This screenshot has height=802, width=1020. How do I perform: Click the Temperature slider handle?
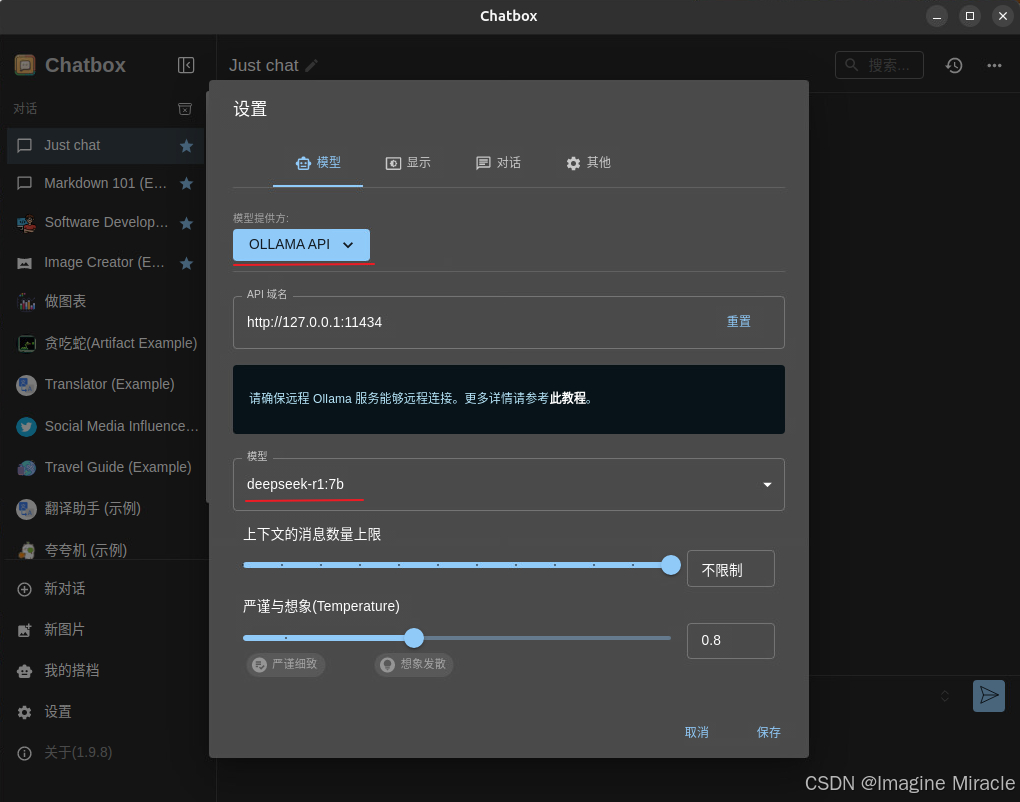point(414,638)
